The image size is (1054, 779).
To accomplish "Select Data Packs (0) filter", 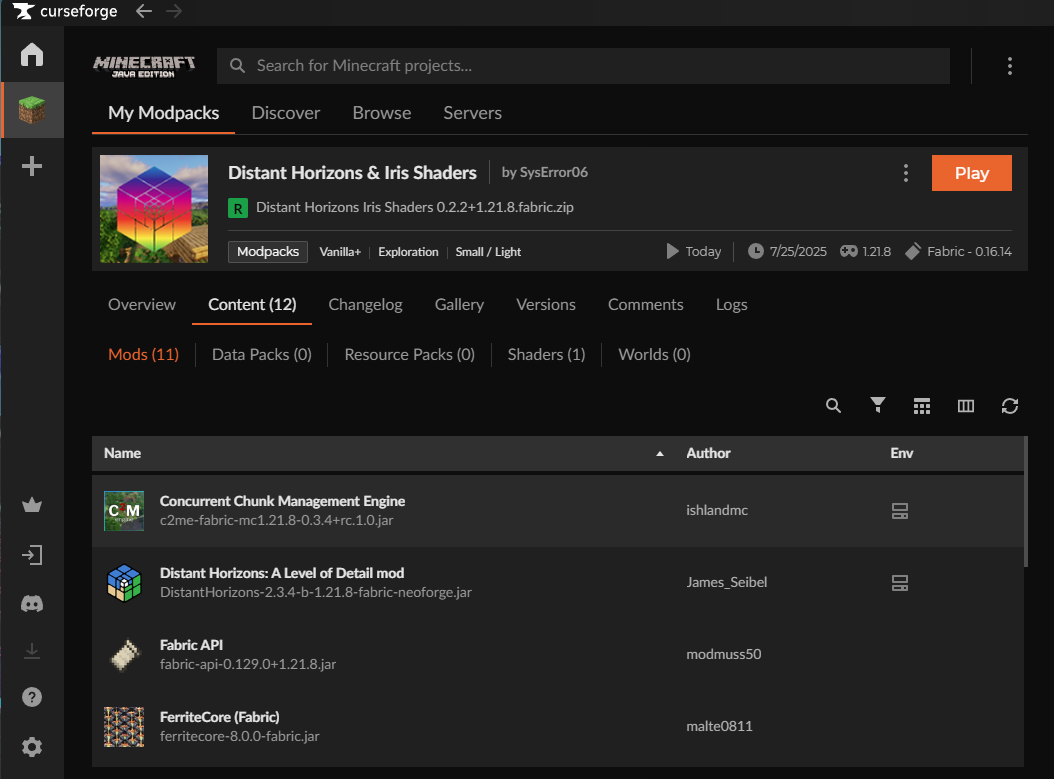I will pyautogui.click(x=261, y=354).
